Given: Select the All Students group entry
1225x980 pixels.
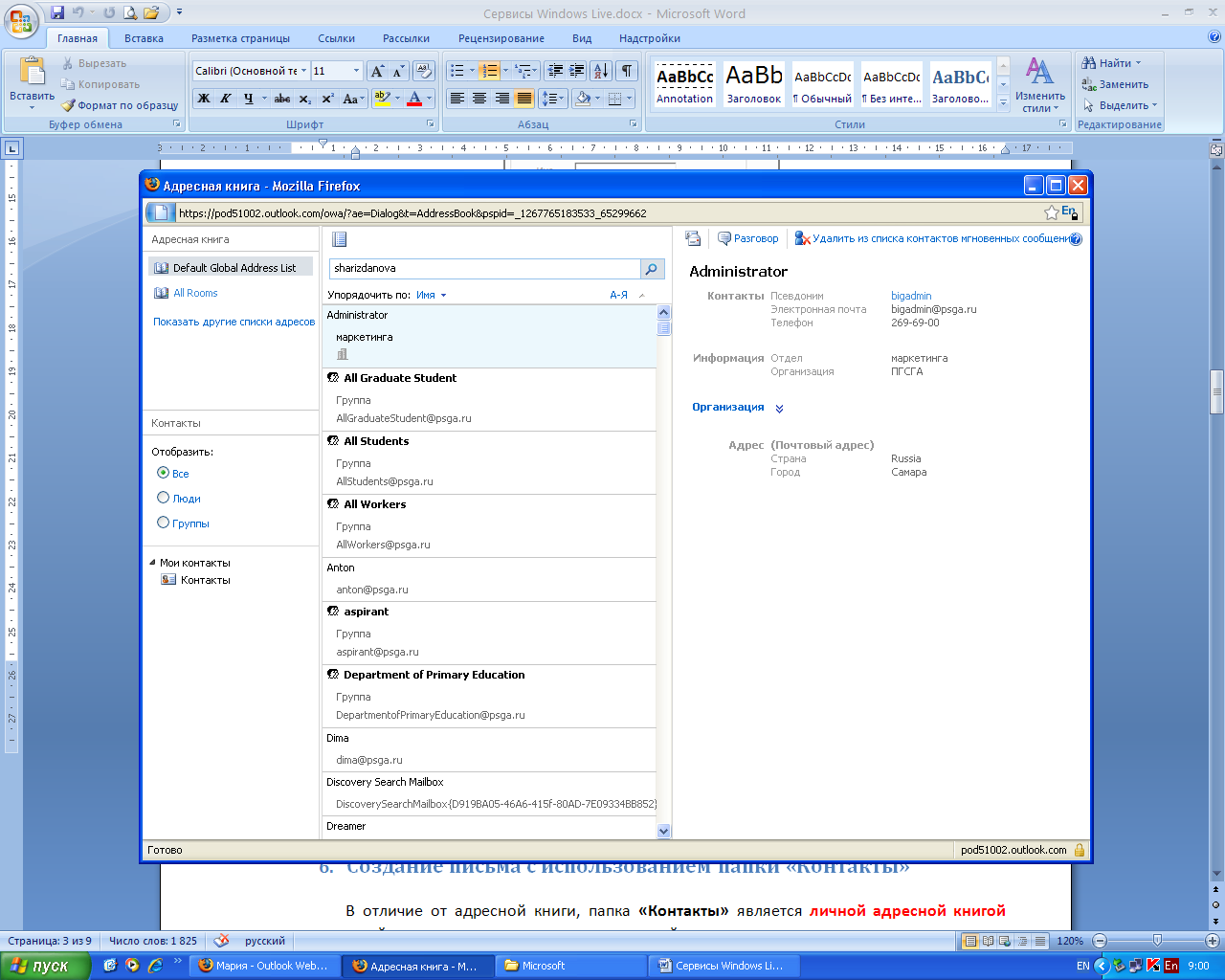Looking at the screenshot, I should click(x=489, y=462).
